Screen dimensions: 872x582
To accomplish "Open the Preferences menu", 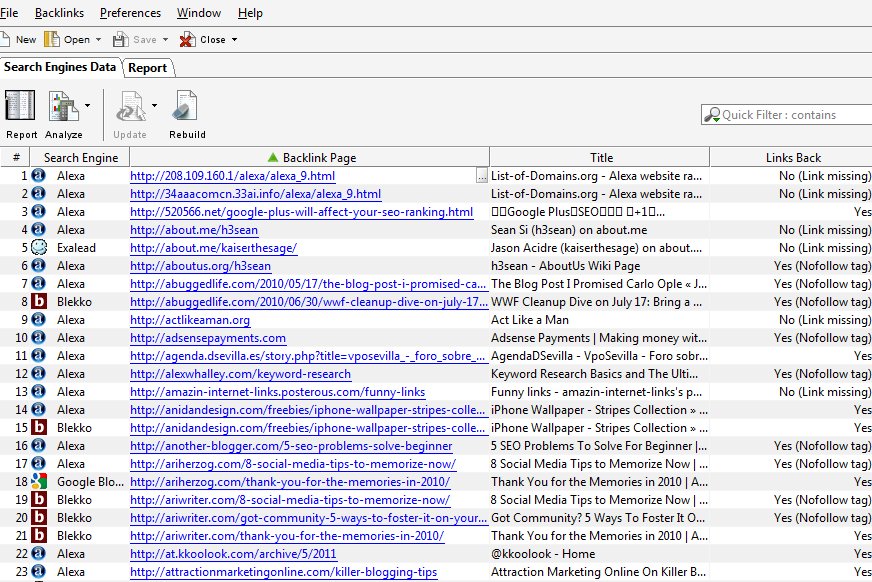I will pyautogui.click(x=130, y=13).
